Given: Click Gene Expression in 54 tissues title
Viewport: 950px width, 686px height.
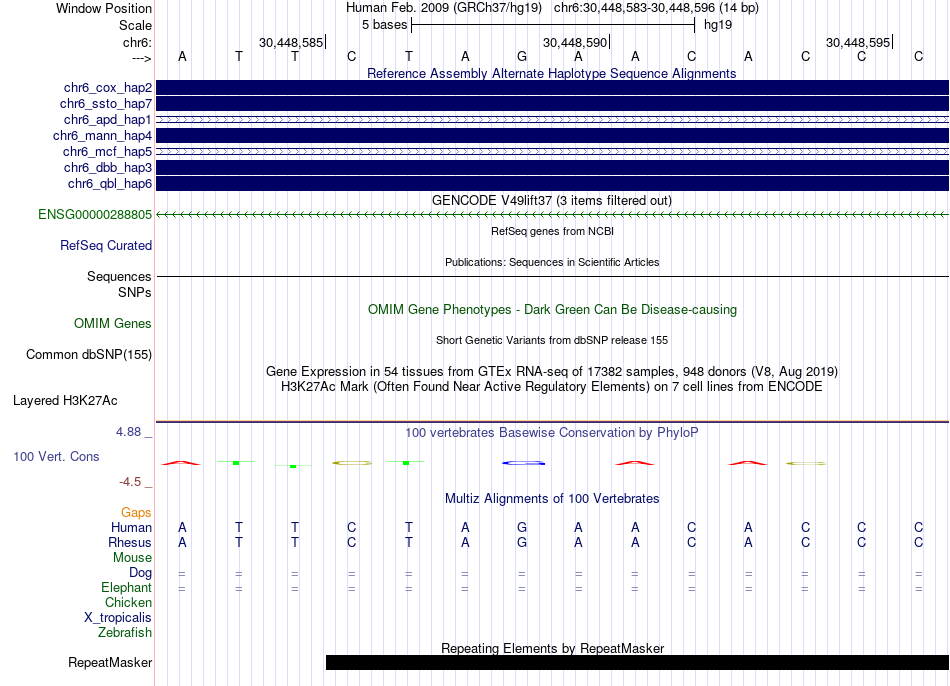Looking at the screenshot, I should (552, 371).
